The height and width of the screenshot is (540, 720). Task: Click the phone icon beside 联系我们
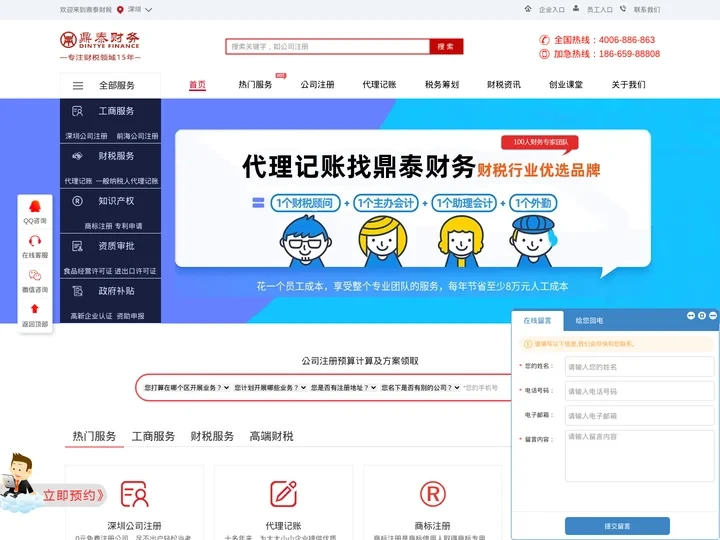[623, 9]
